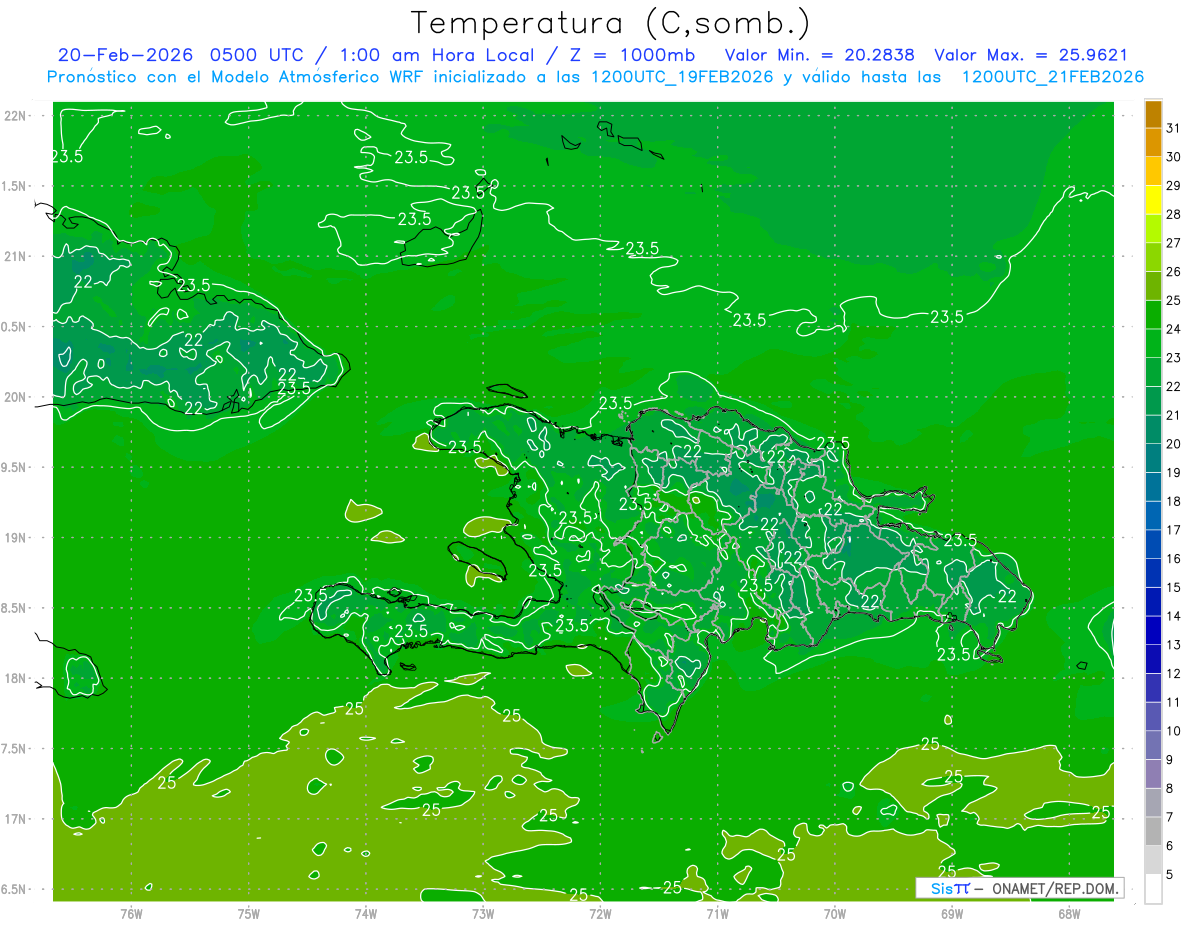Pick the light gray swatch between 5 and 6
Viewport: 1200px width, 927px height.
click(1153, 860)
